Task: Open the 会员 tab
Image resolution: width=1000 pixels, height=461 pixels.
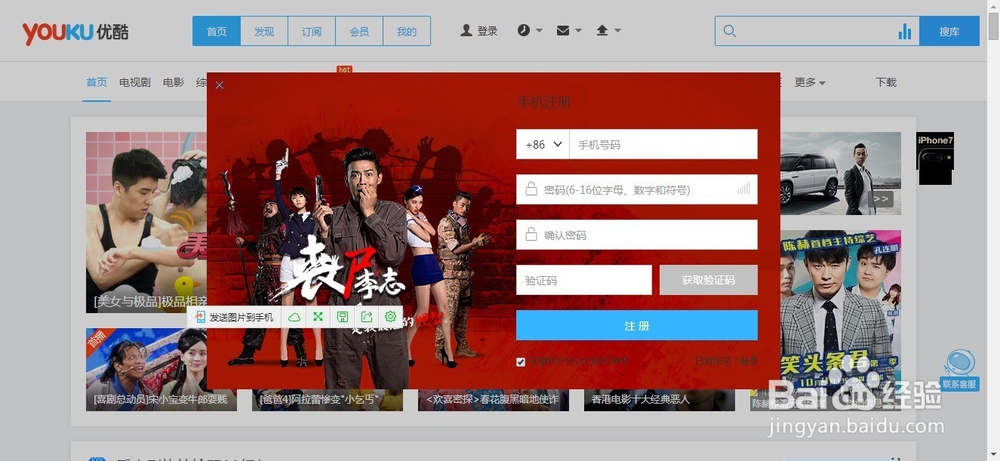Action: 359,31
